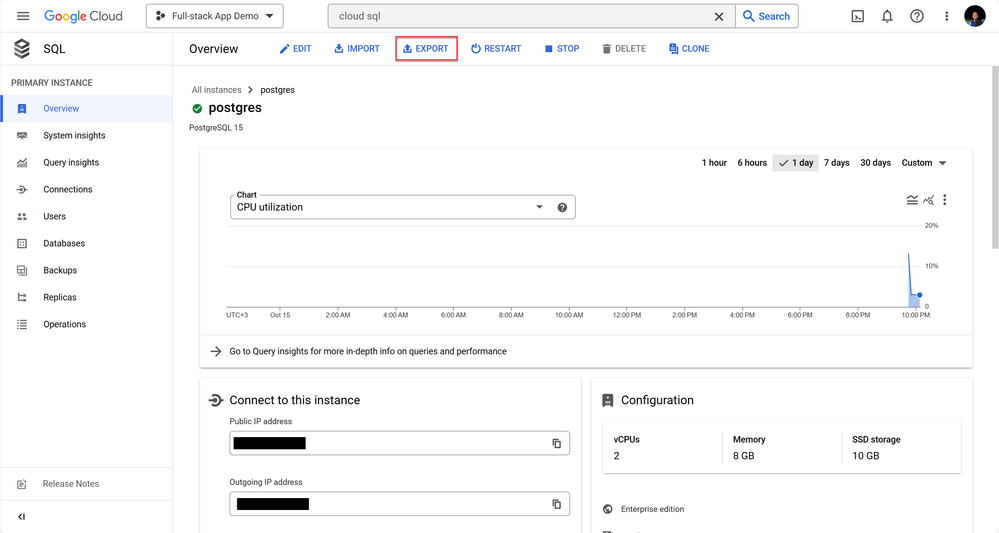This screenshot has width=999, height=533.
Task: Open the top bar three-dot settings menu
Action: pyautogui.click(x=946, y=17)
